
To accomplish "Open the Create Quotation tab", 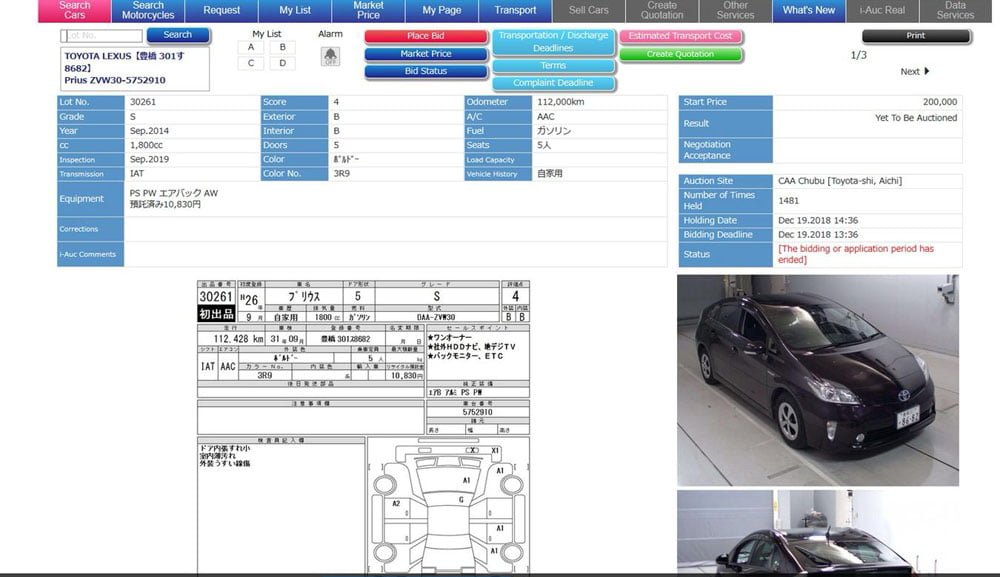I will pos(662,10).
